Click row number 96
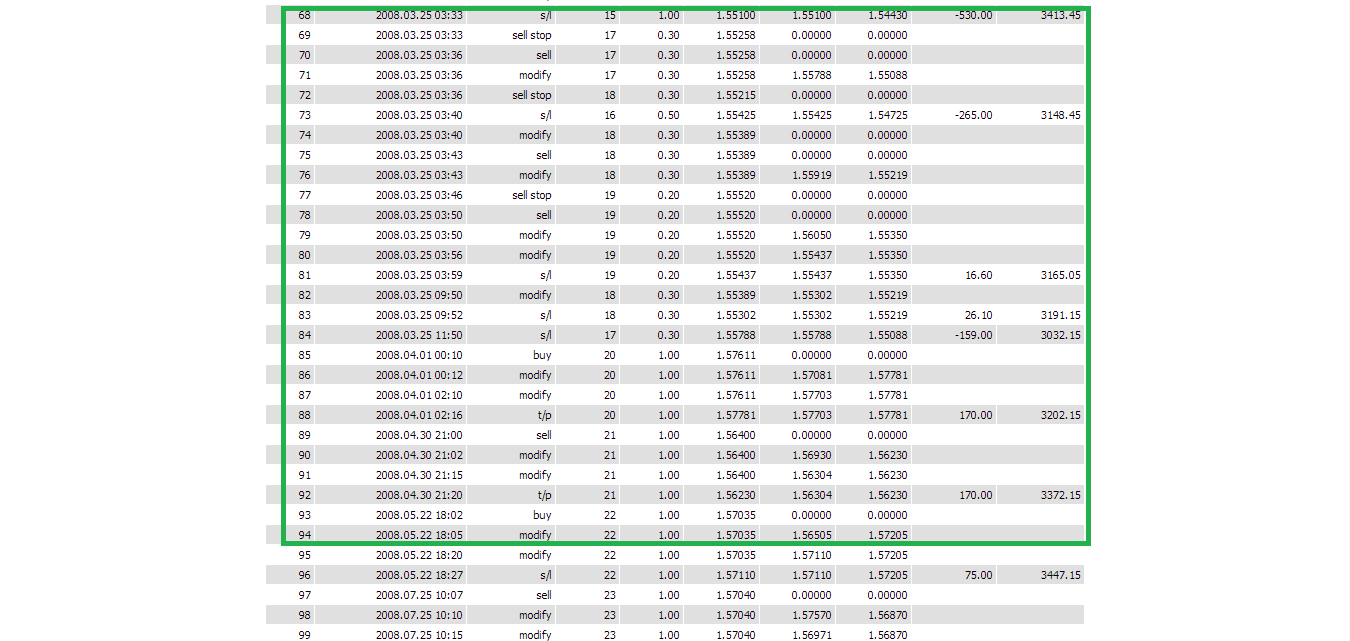1350x641 pixels. coord(305,575)
